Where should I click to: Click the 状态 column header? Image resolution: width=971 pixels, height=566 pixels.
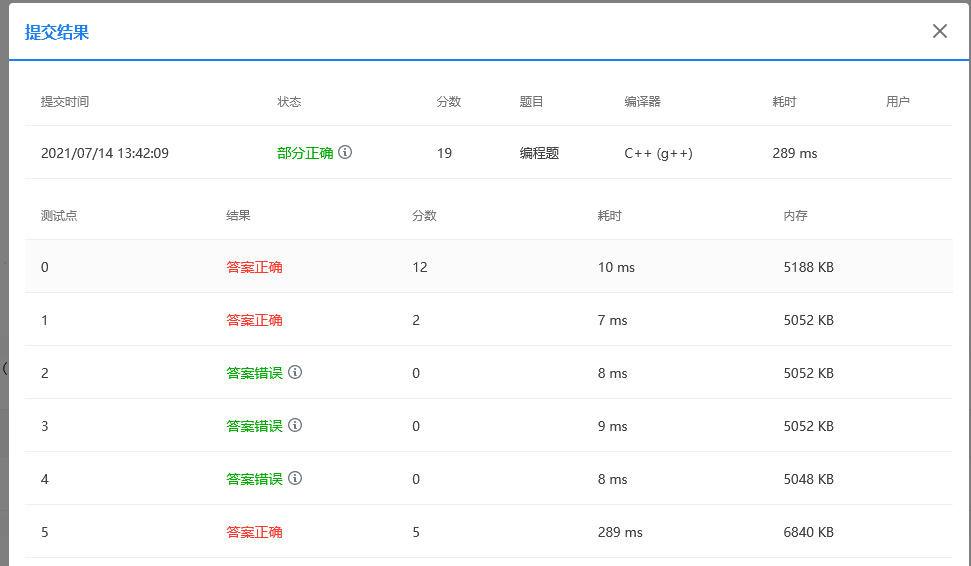(x=289, y=102)
